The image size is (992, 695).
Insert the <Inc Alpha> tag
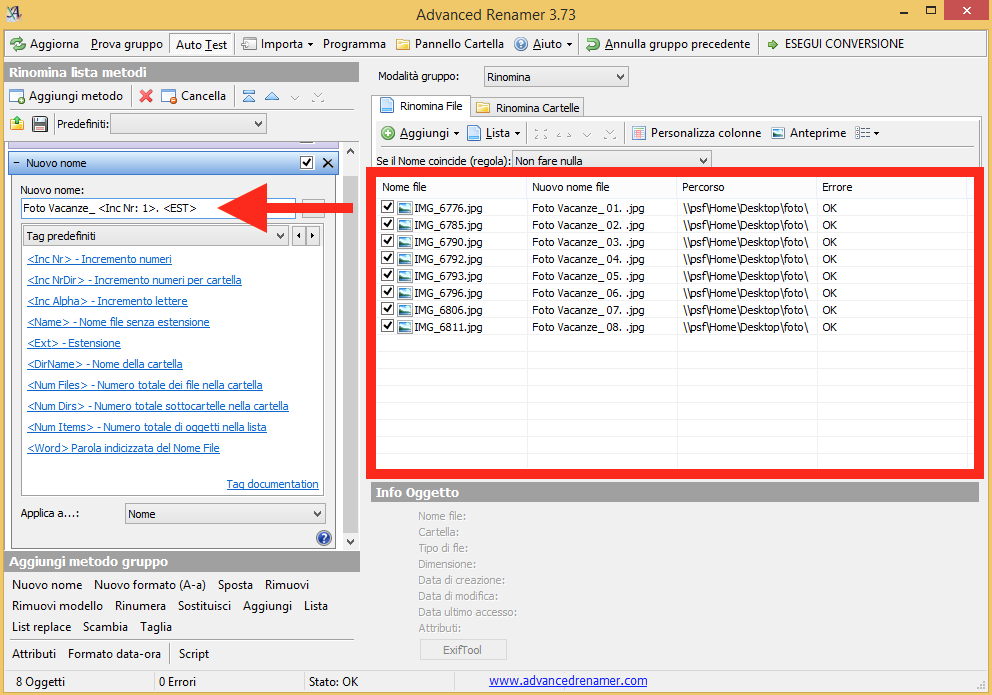pos(108,301)
